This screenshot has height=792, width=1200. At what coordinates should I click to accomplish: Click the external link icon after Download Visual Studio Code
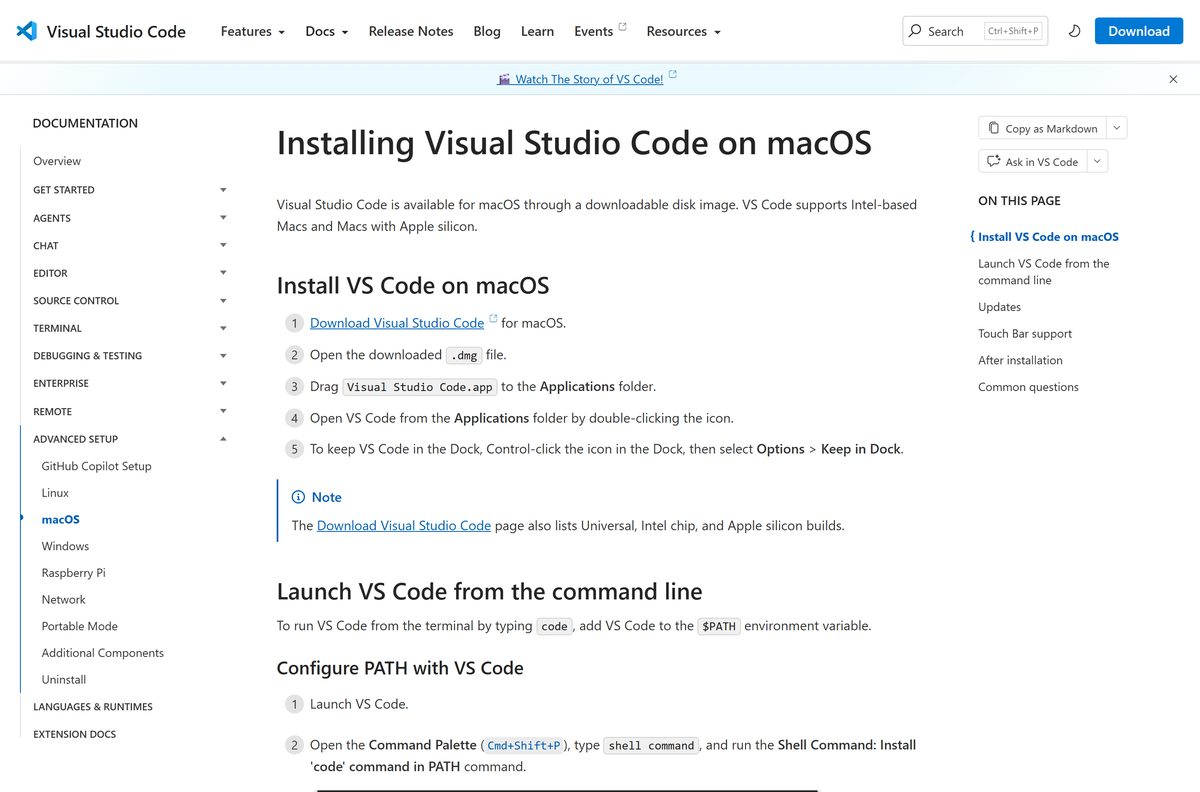tap(493, 319)
